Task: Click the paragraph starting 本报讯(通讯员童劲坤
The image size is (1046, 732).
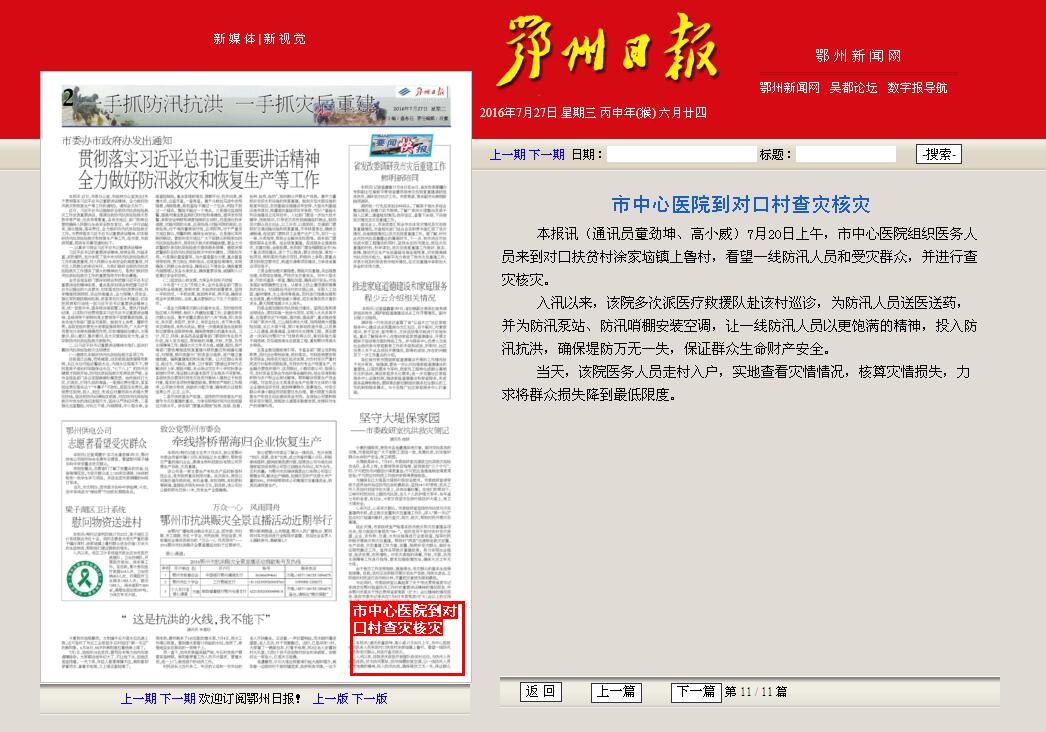Action: click(739, 257)
